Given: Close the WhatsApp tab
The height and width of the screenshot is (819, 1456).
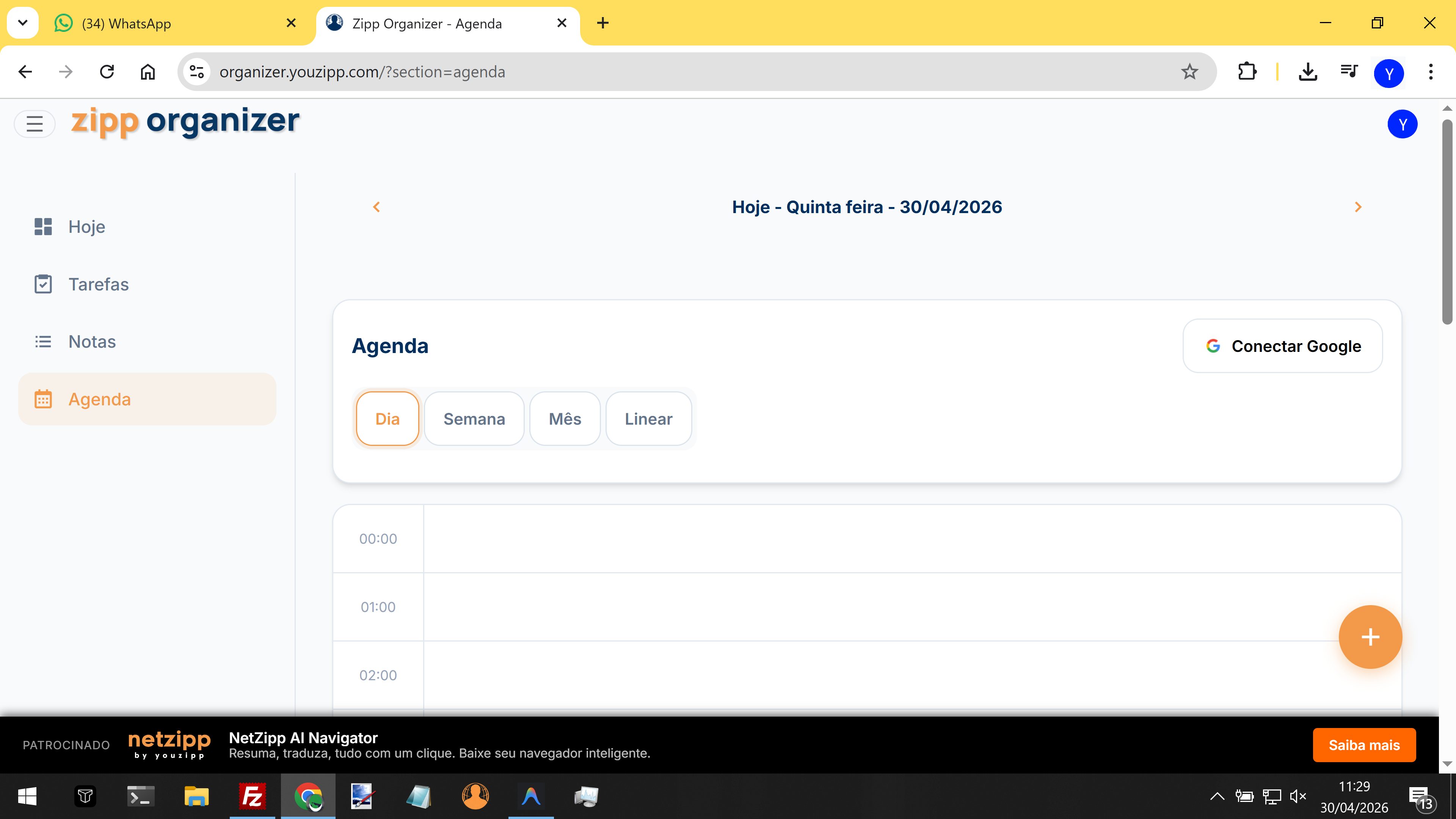Looking at the screenshot, I should 291,23.
